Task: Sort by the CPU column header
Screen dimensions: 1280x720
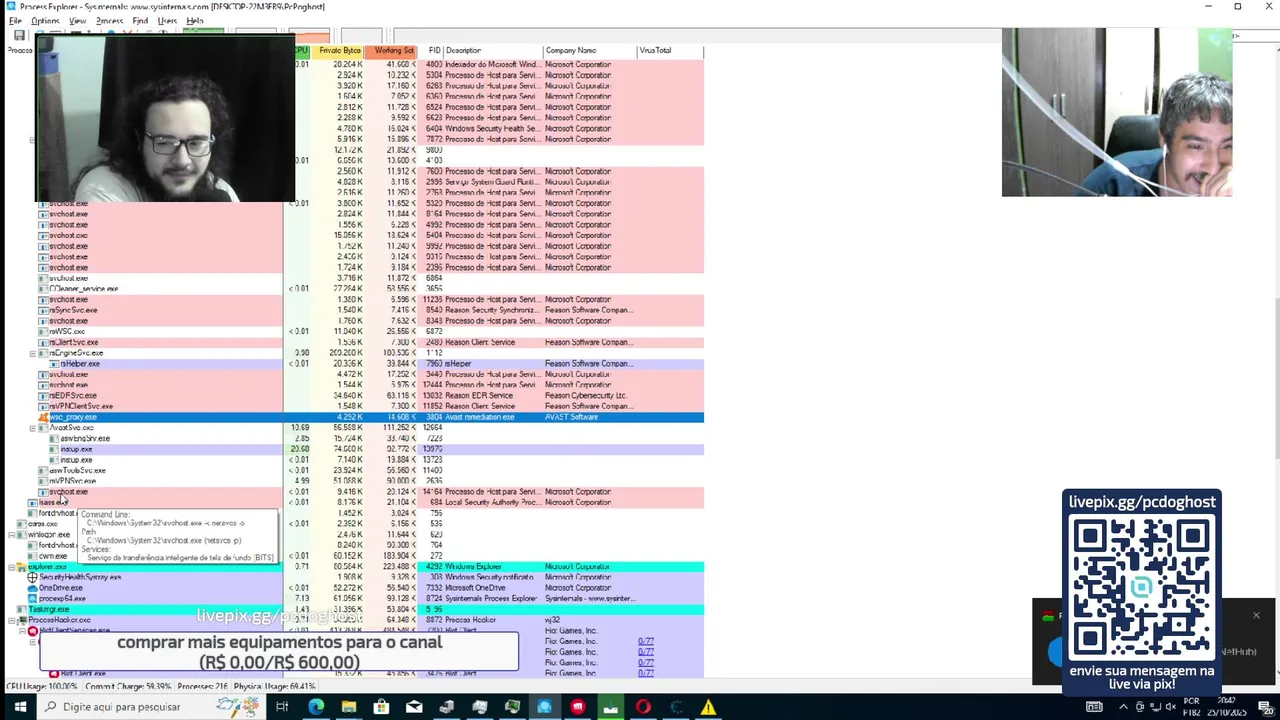Action: click(301, 50)
